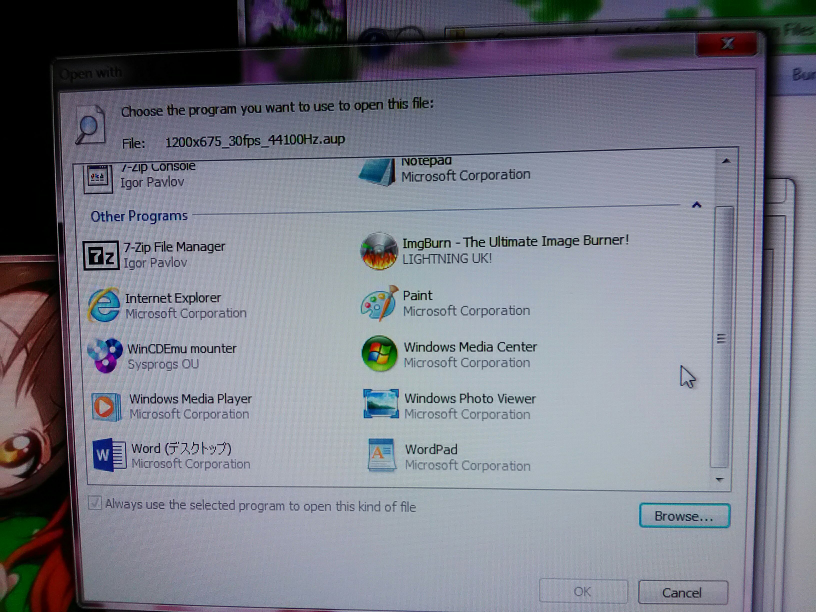Click the scrollbar down arrow
816x612 pixels.
coord(719,481)
